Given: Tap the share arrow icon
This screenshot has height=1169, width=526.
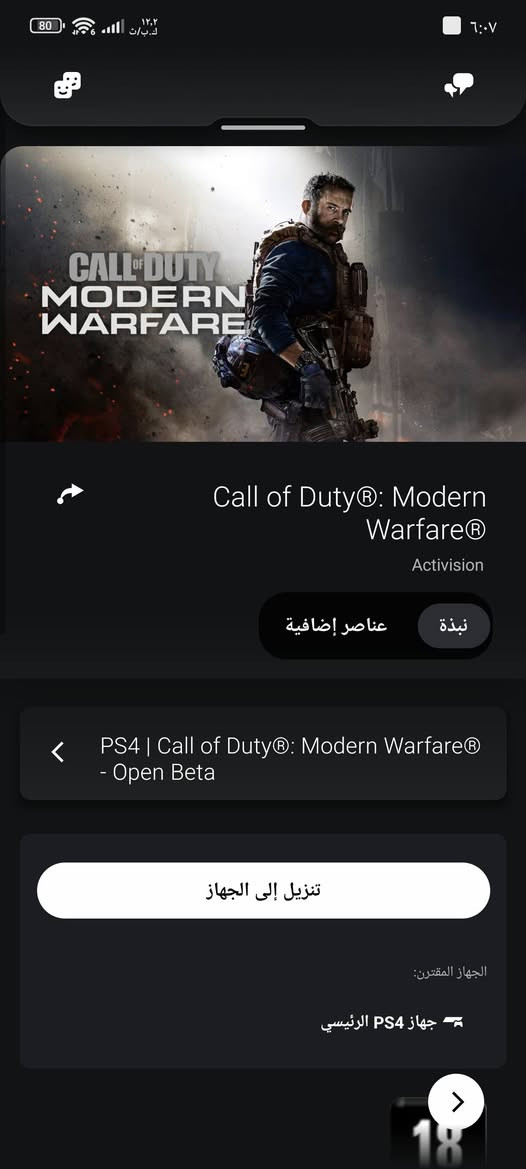Looking at the screenshot, I should click(71, 494).
